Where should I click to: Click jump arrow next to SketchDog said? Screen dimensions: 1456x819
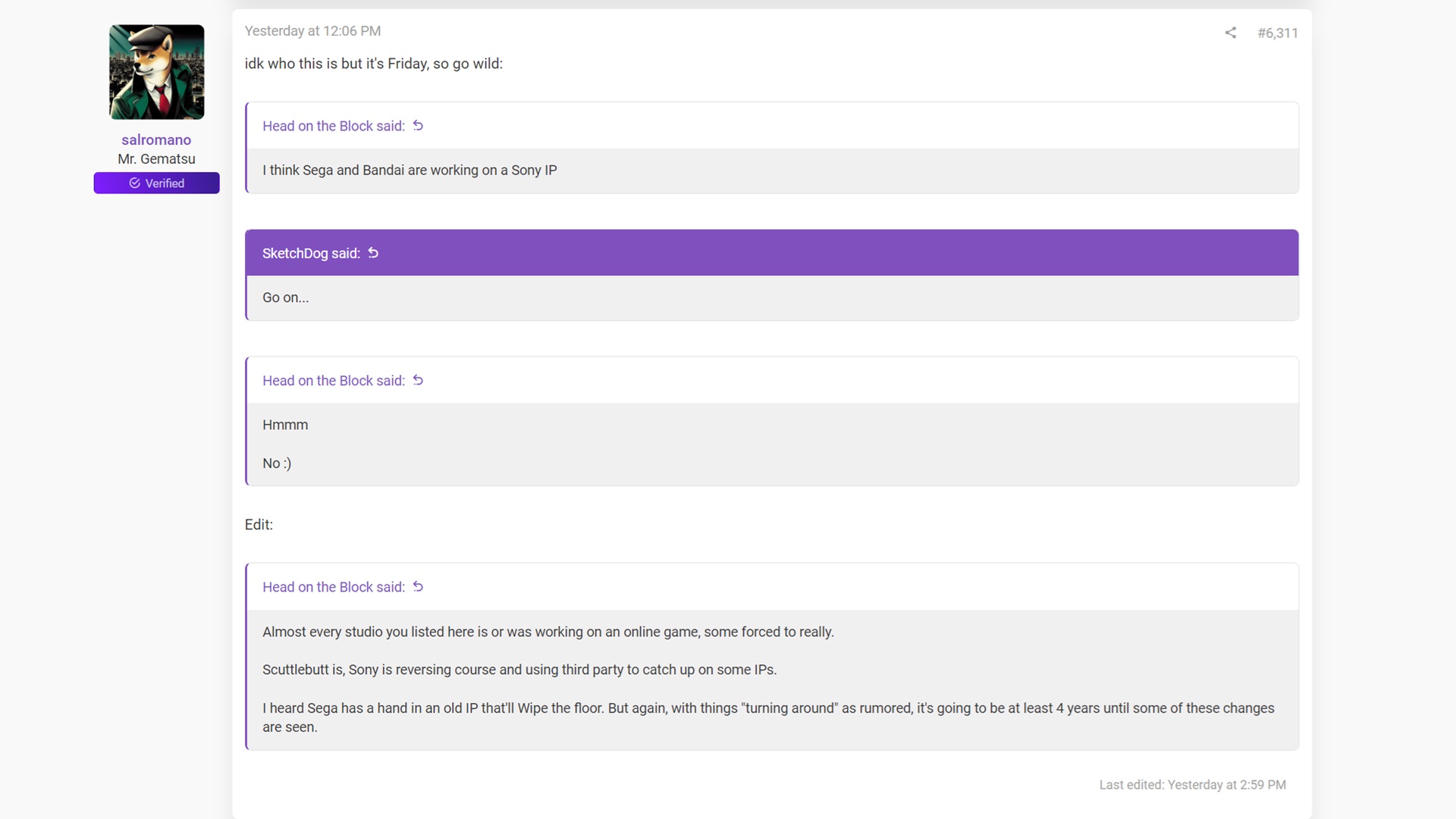click(373, 253)
